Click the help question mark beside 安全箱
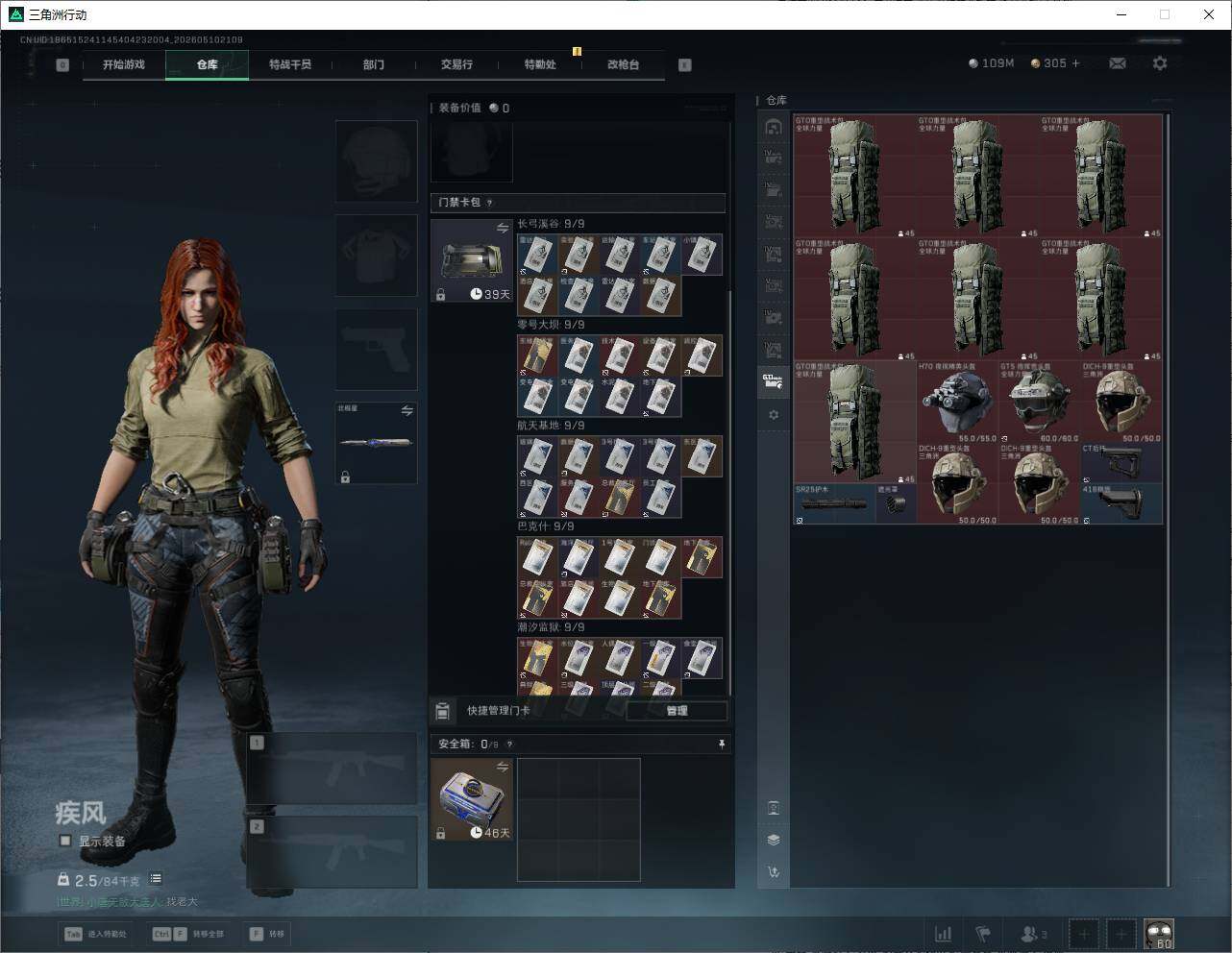Image resolution: width=1232 pixels, height=953 pixels. pos(509,745)
